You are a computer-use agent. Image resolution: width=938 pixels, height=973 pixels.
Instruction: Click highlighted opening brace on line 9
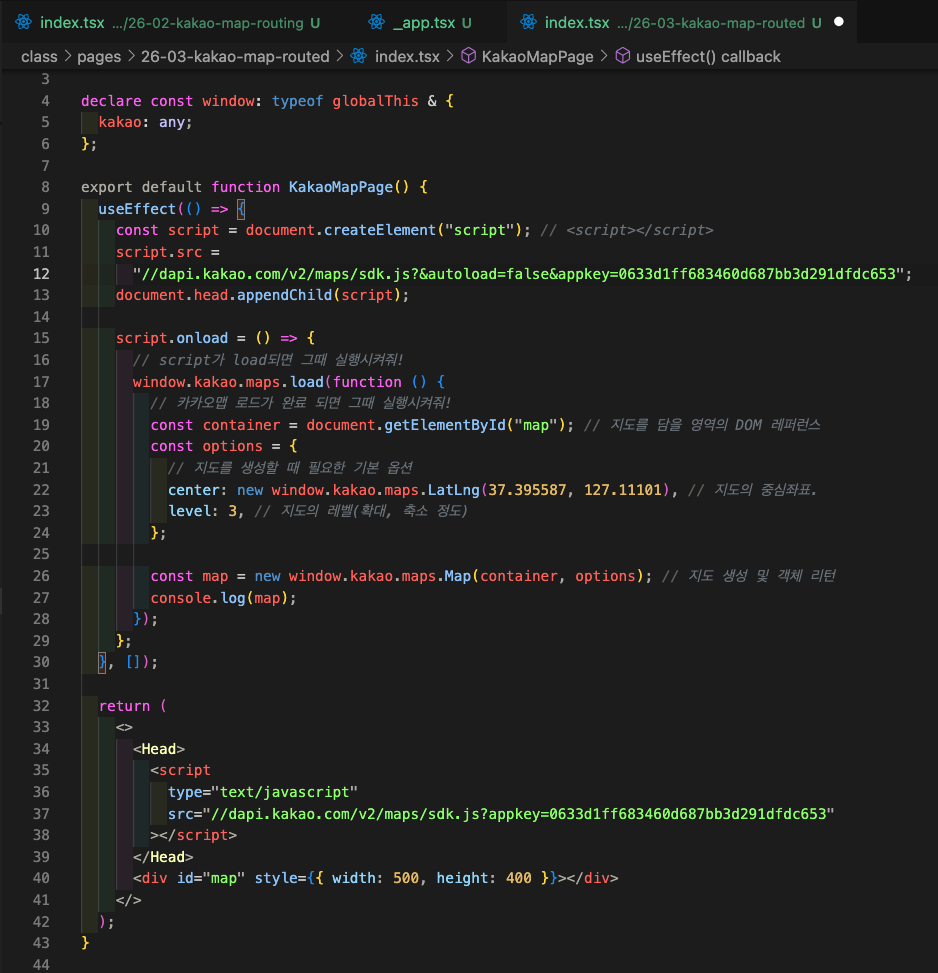click(x=241, y=208)
